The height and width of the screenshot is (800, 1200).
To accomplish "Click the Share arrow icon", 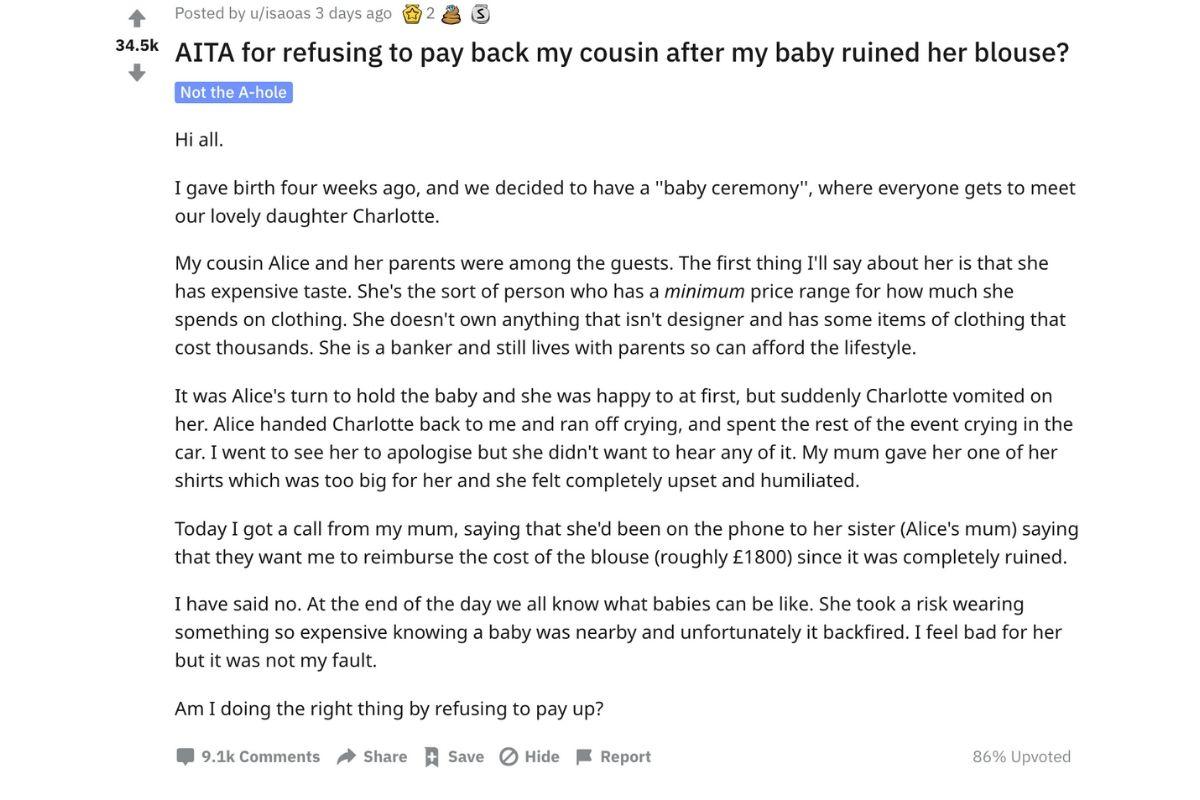I will (x=347, y=757).
